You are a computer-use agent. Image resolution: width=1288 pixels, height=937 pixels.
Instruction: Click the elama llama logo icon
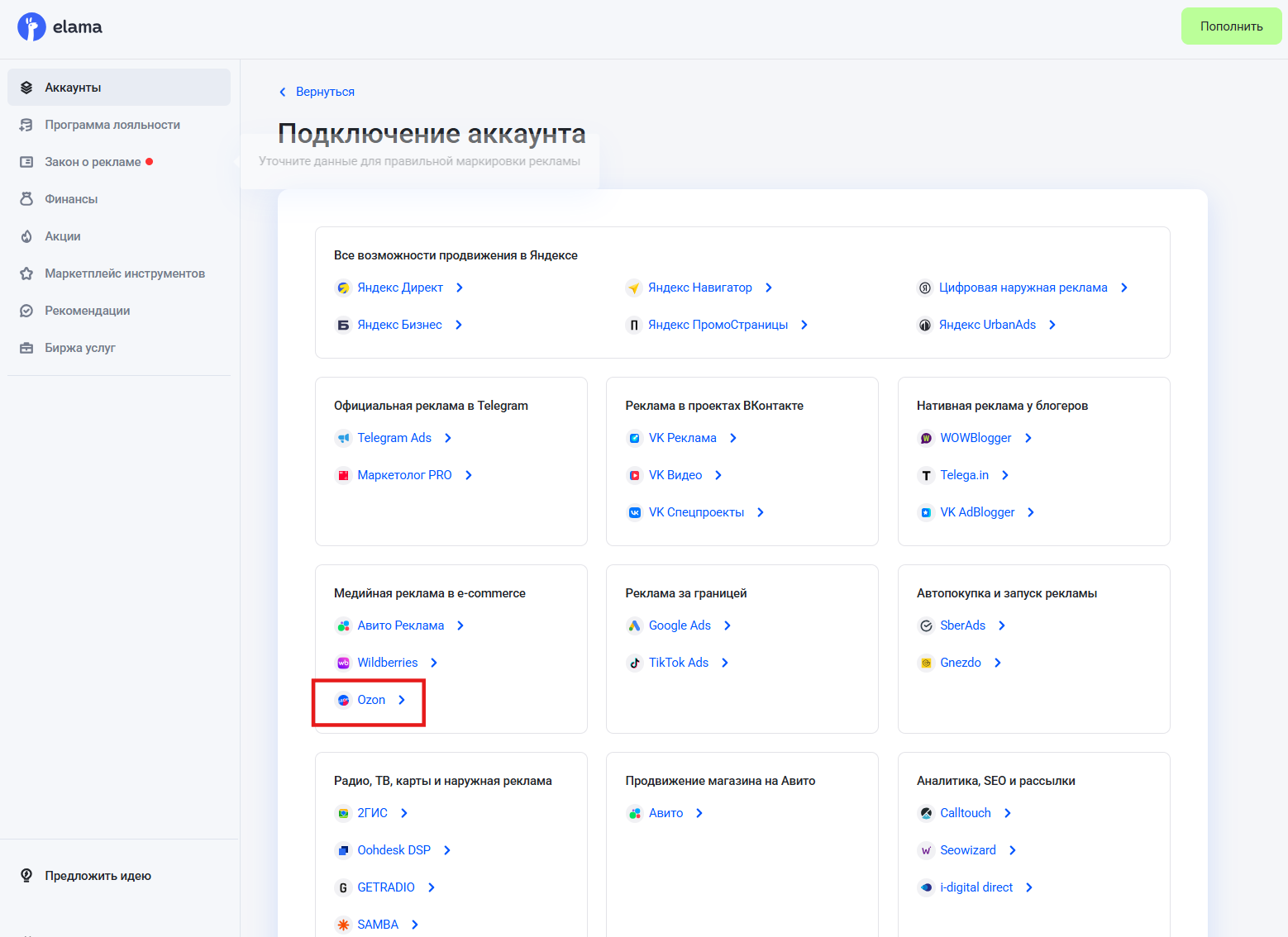(x=31, y=27)
